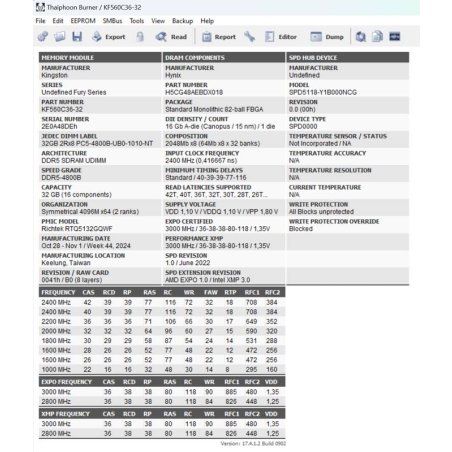Open the Report view

pos(219,37)
